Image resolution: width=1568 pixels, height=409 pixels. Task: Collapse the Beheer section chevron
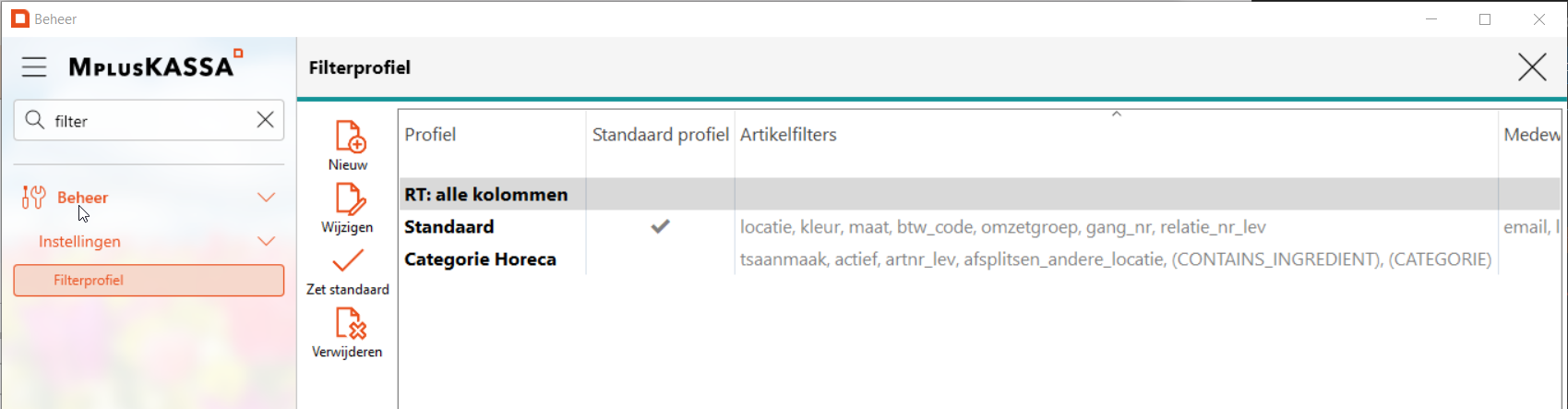click(266, 197)
